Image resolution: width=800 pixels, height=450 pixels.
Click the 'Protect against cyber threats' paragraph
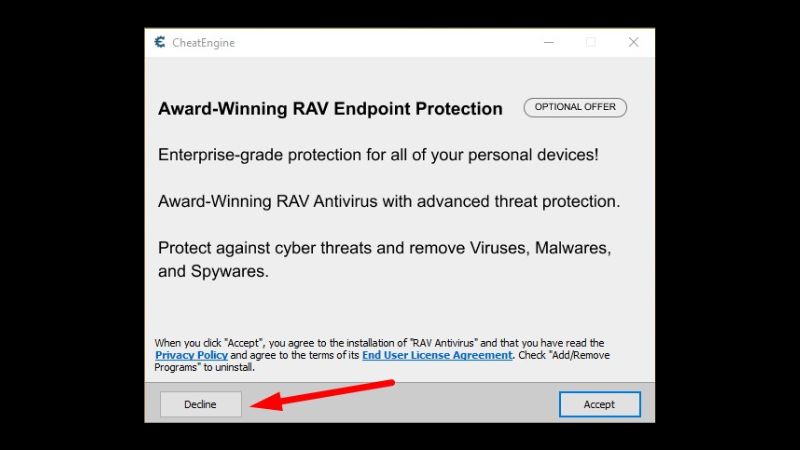click(384, 259)
